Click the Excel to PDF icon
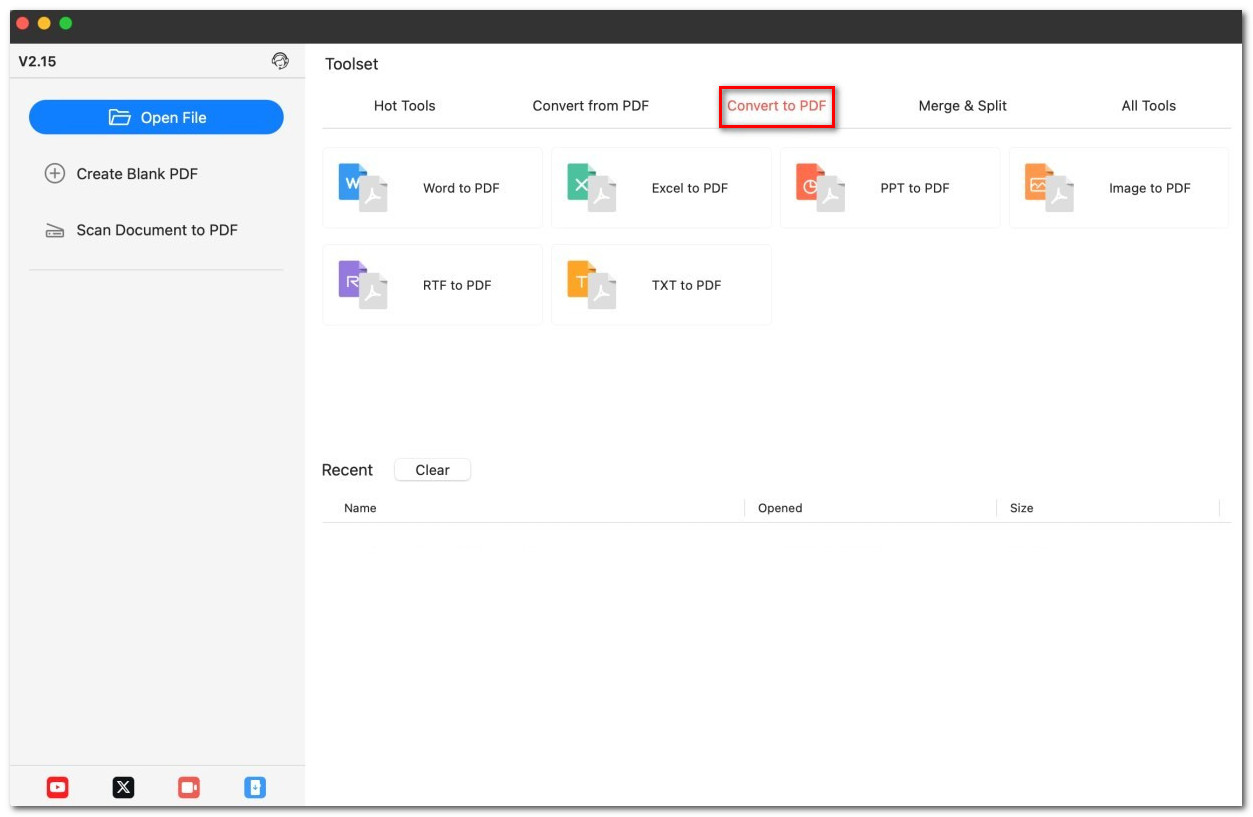Viewport: 1253px width, 817px height. 591,188
